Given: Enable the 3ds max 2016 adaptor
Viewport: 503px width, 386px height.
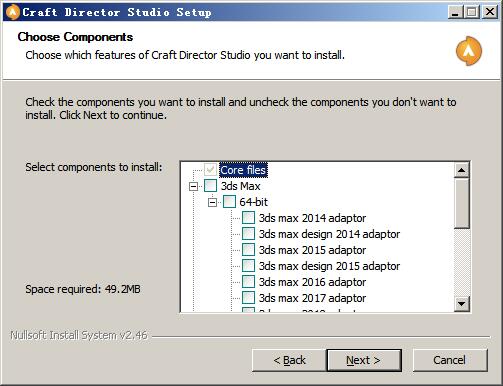Looking at the screenshot, I should click(248, 282).
